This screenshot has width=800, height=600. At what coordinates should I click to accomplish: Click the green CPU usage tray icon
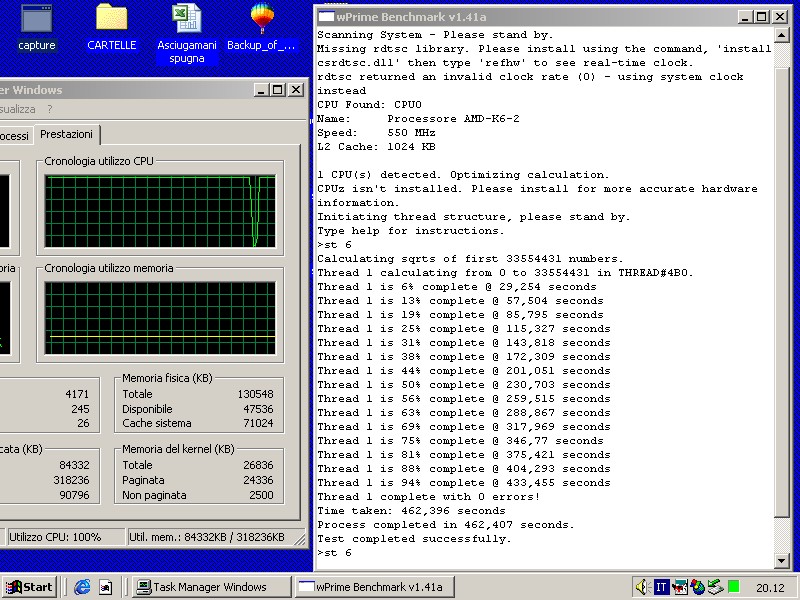coord(734,587)
